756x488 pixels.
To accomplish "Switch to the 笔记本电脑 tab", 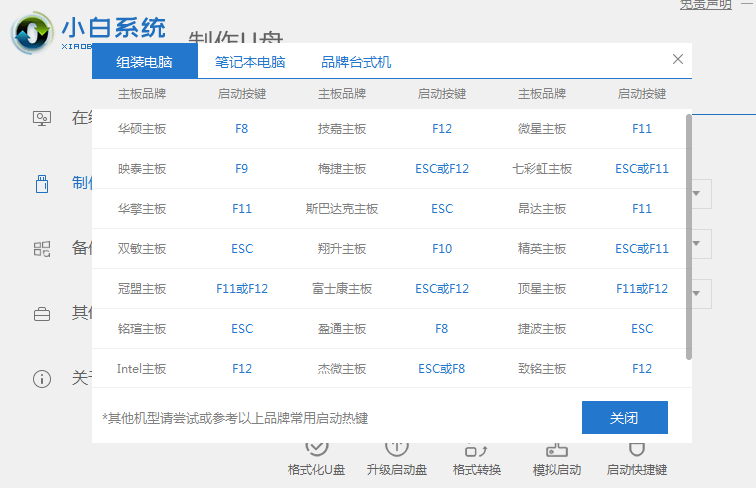I will [x=250, y=62].
